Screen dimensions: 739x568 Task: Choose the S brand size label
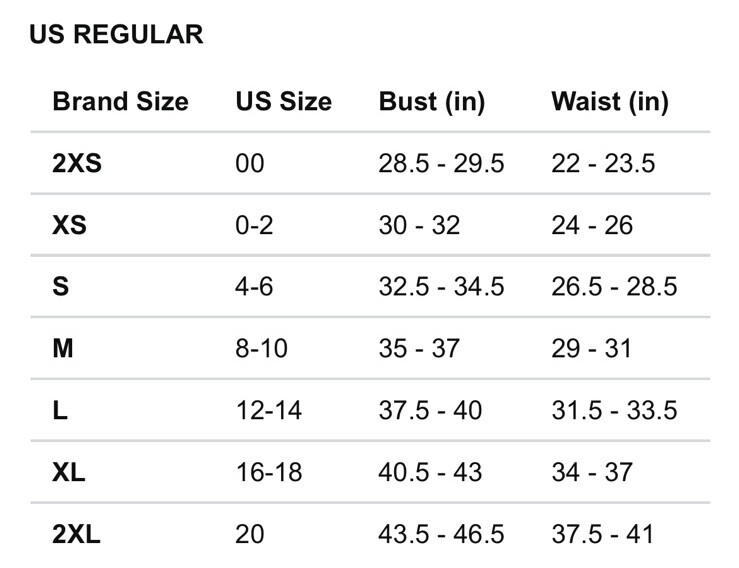coord(61,287)
